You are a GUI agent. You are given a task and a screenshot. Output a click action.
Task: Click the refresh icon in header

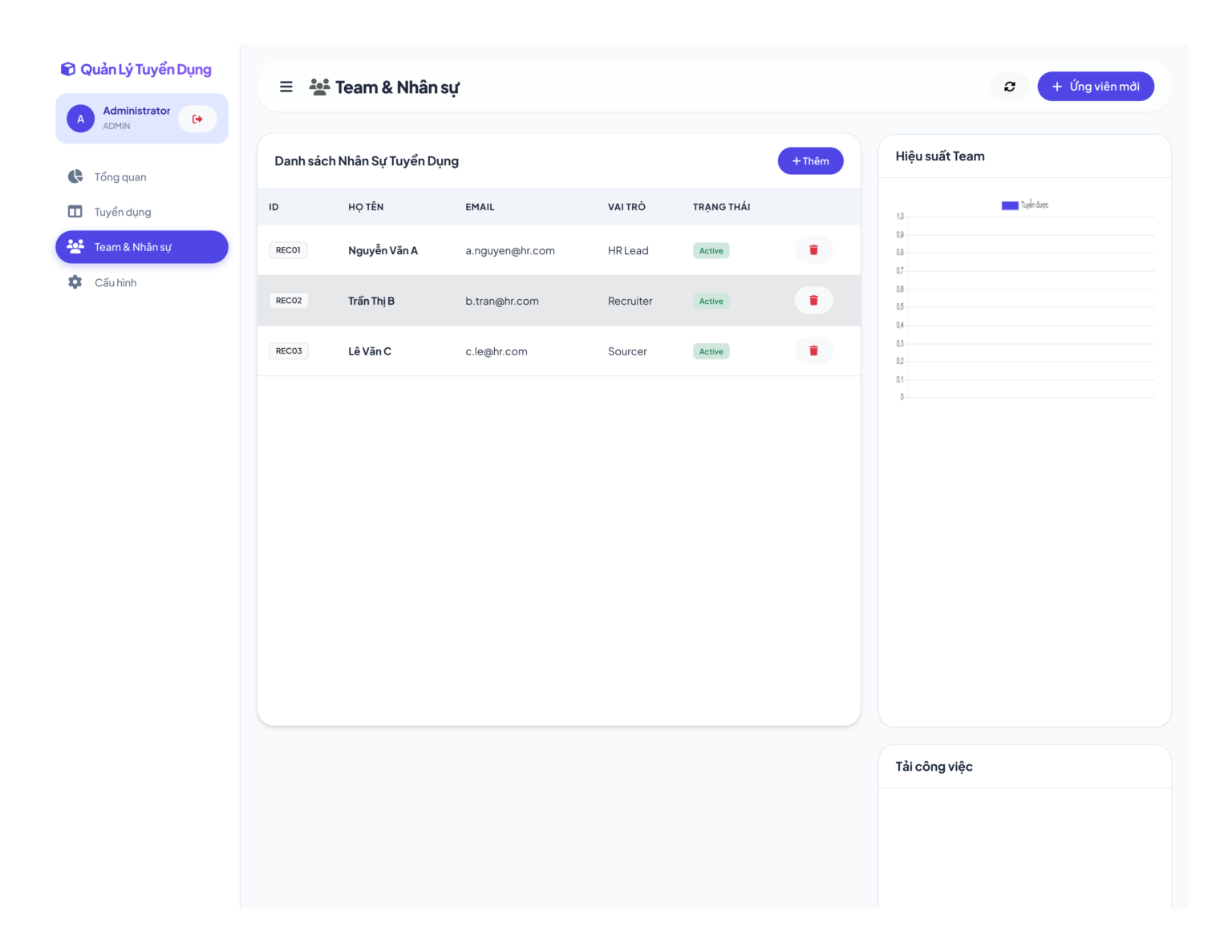point(1010,87)
